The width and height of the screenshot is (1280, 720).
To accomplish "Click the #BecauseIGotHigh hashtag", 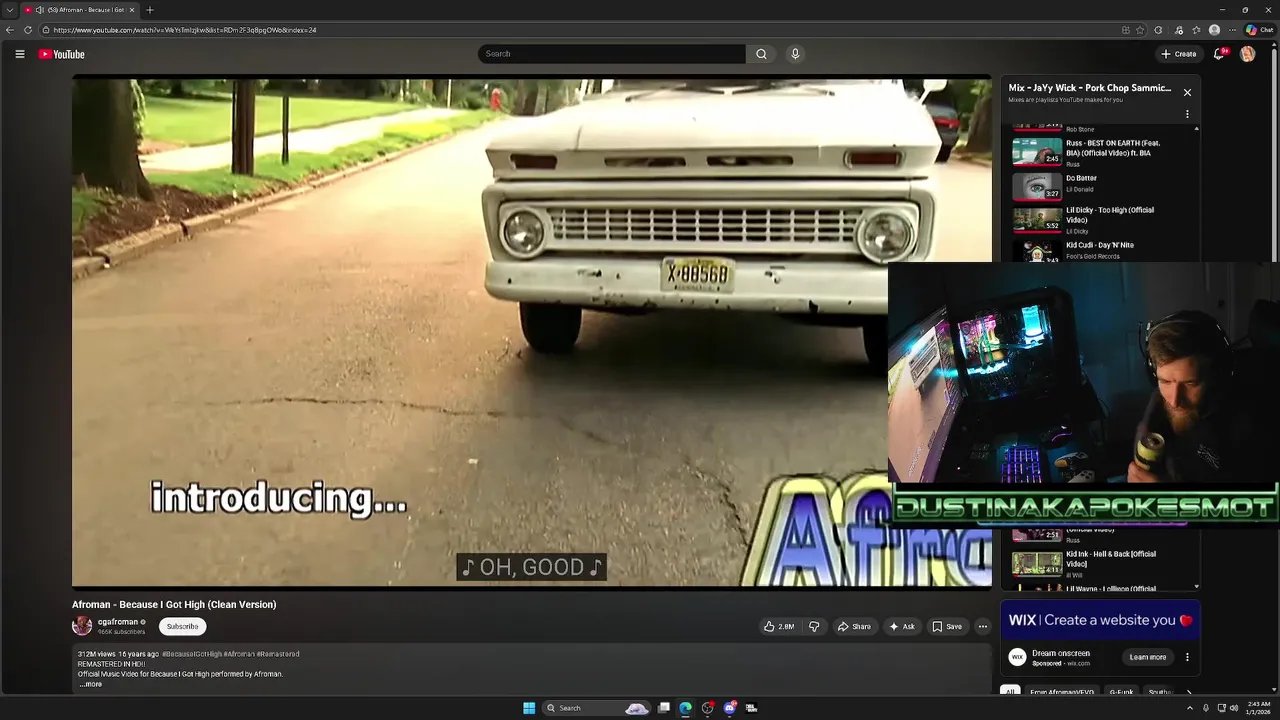I will tap(191, 654).
